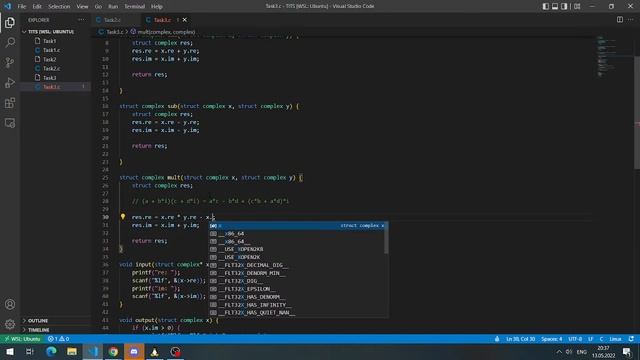Click the suggestion list scrollbar

[x=386, y=238]
